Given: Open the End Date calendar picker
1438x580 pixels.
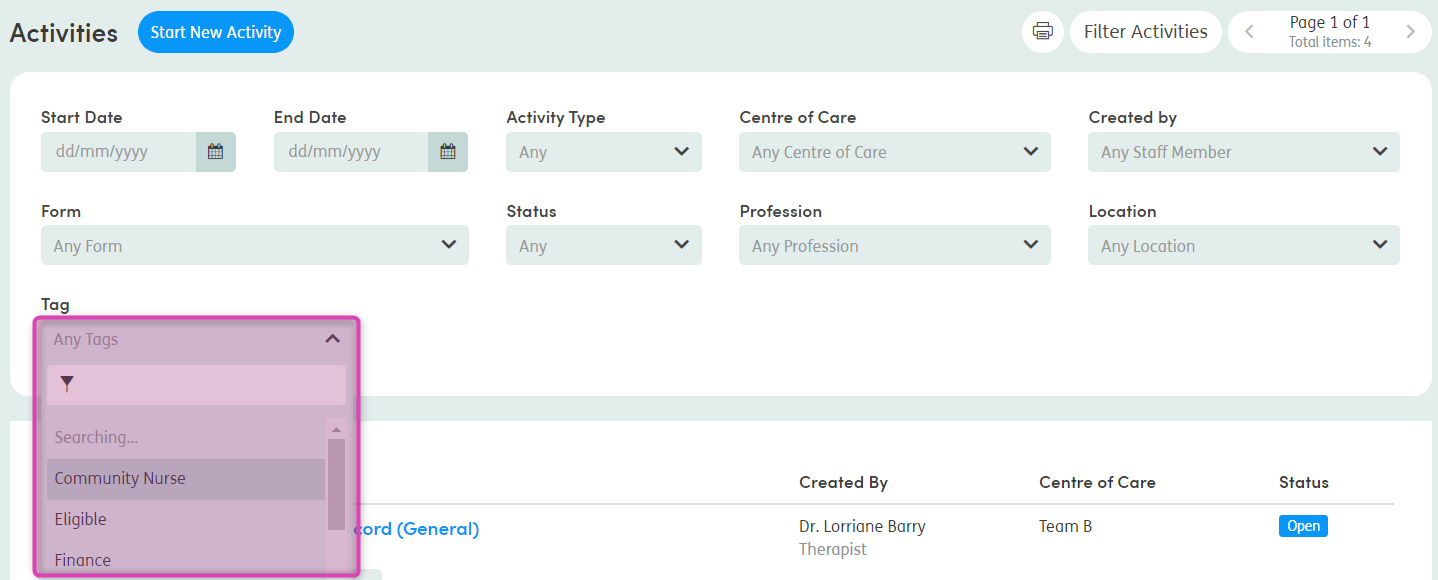Looking at the screenshot, I should (x=448, y=152).
